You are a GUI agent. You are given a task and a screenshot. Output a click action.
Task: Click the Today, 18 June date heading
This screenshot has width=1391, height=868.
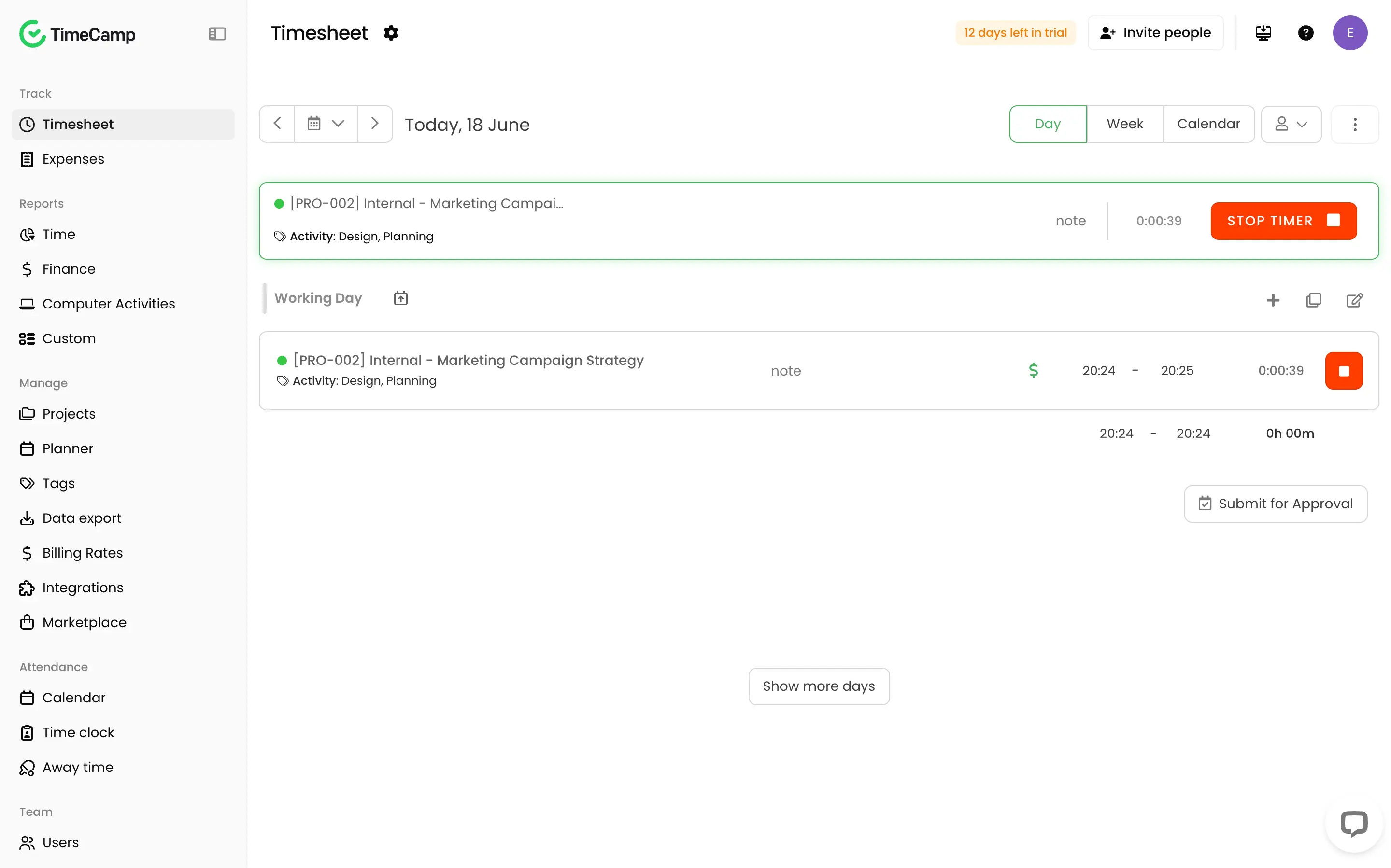467,125
